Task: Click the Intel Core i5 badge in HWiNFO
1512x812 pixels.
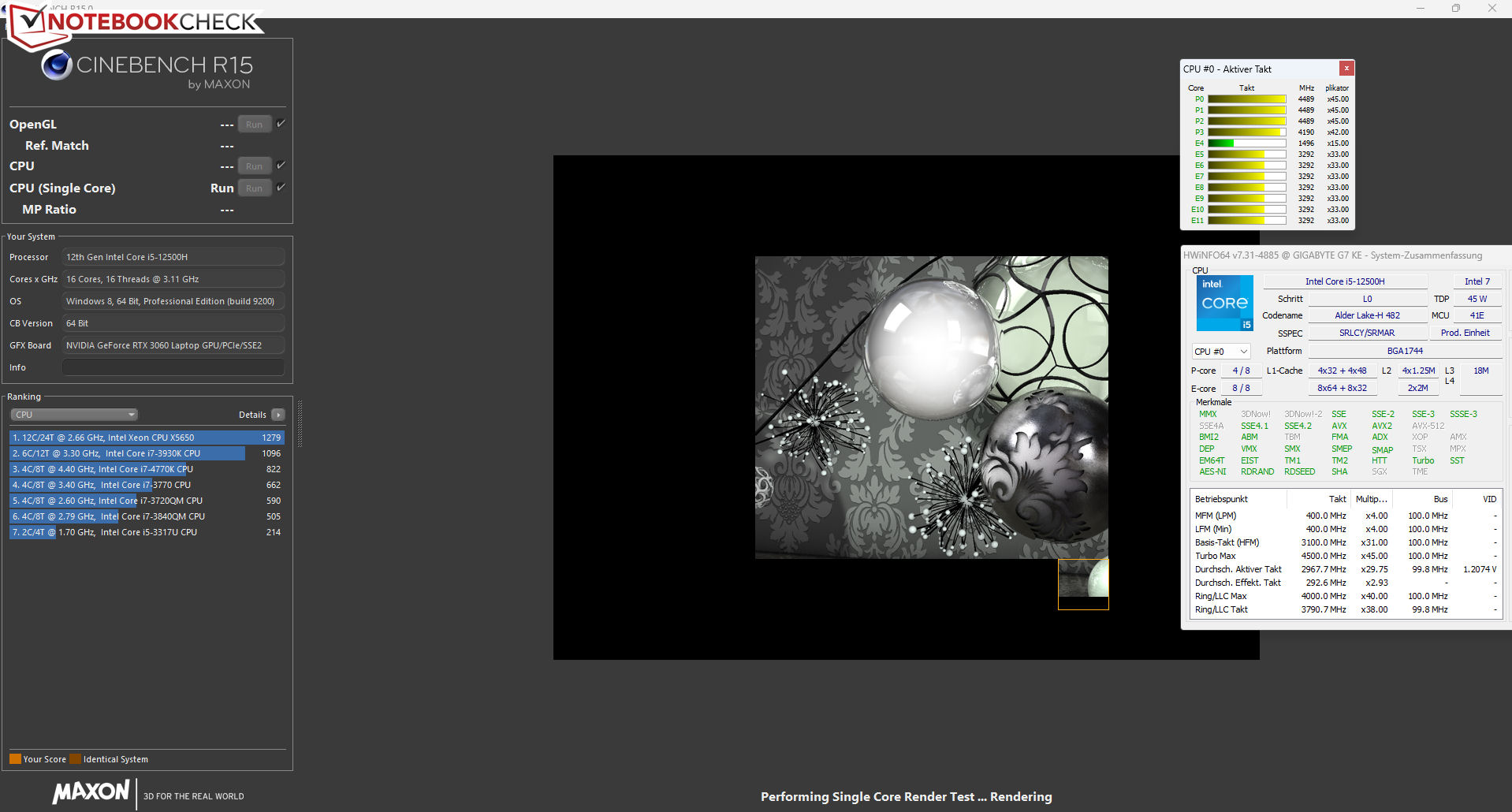Action: pyautogui.click(x=1224, y=304)
